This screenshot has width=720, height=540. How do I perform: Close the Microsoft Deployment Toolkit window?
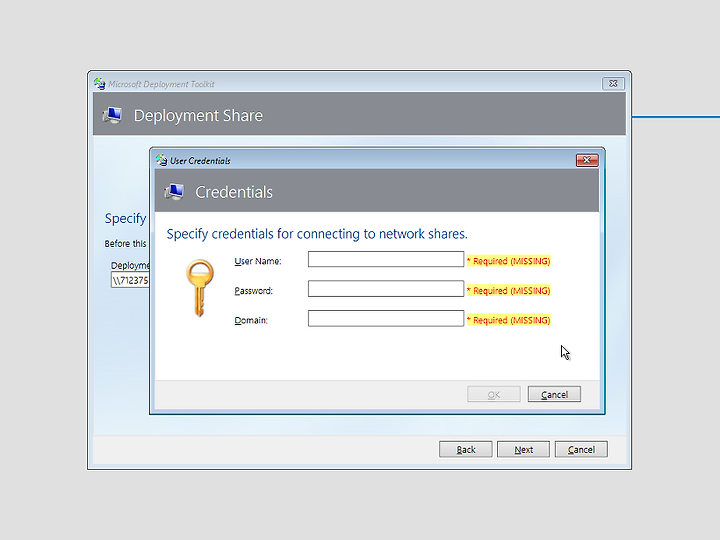[613, 84]
